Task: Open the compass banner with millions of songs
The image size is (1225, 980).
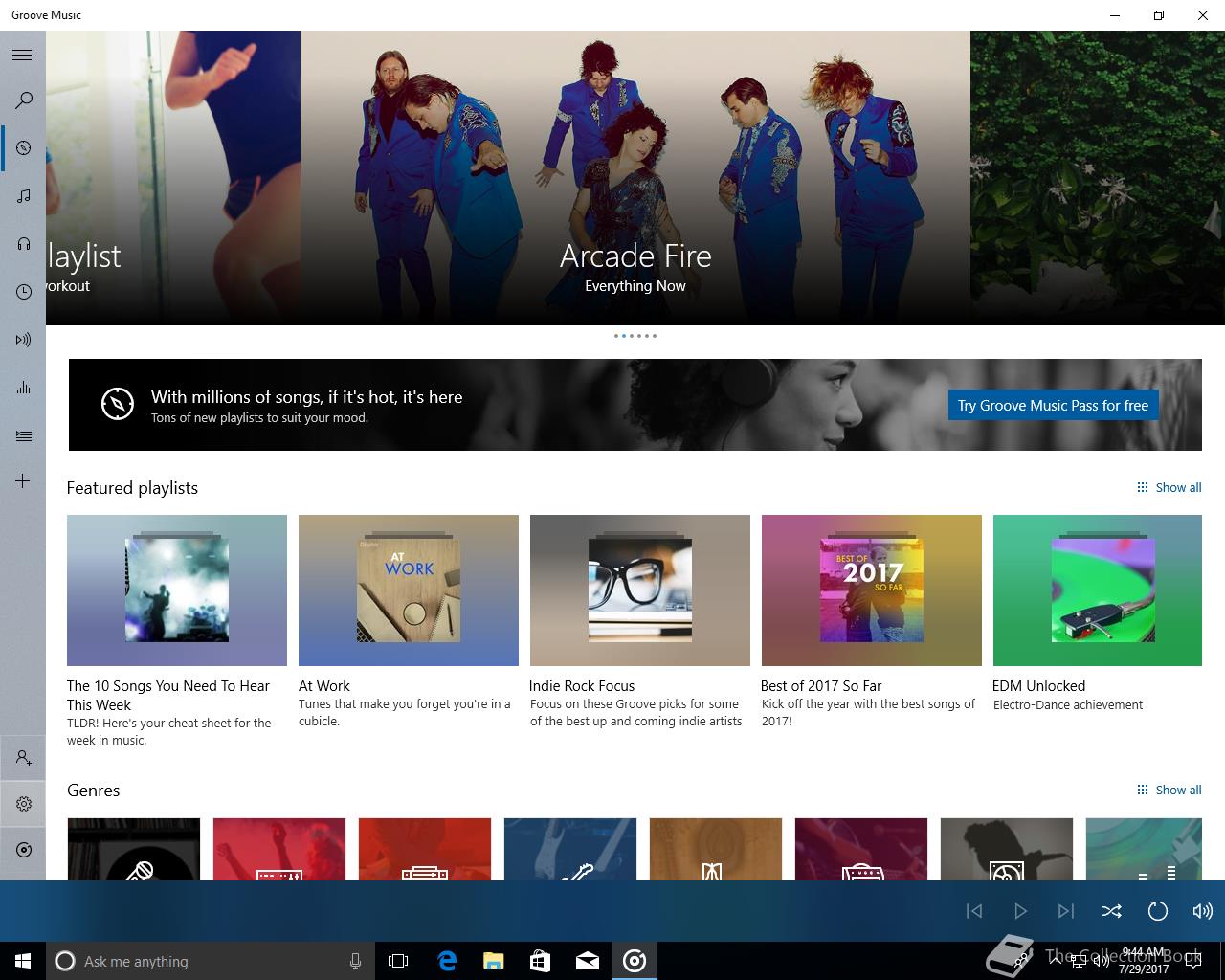Action: coord(635,405)
